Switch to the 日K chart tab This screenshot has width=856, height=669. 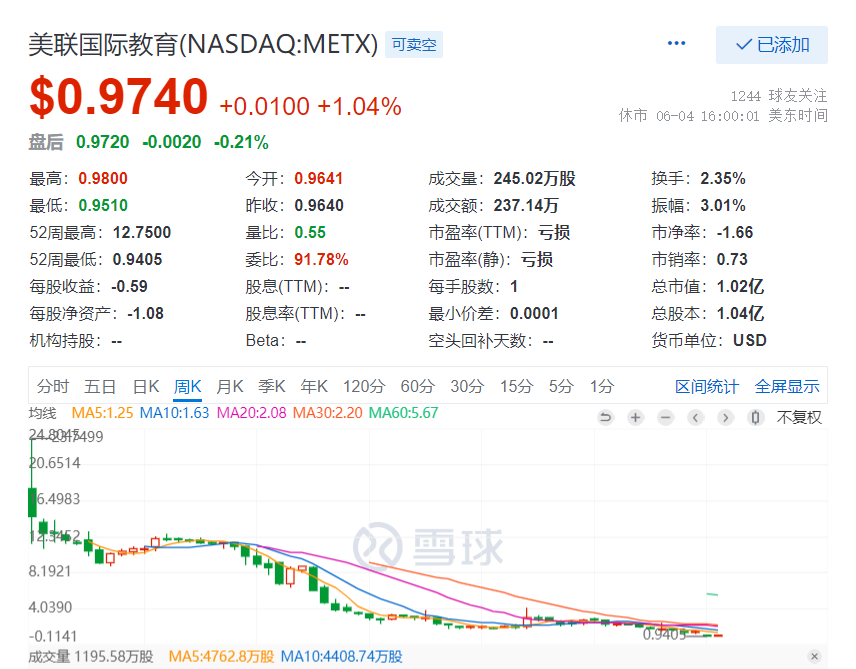146,387
